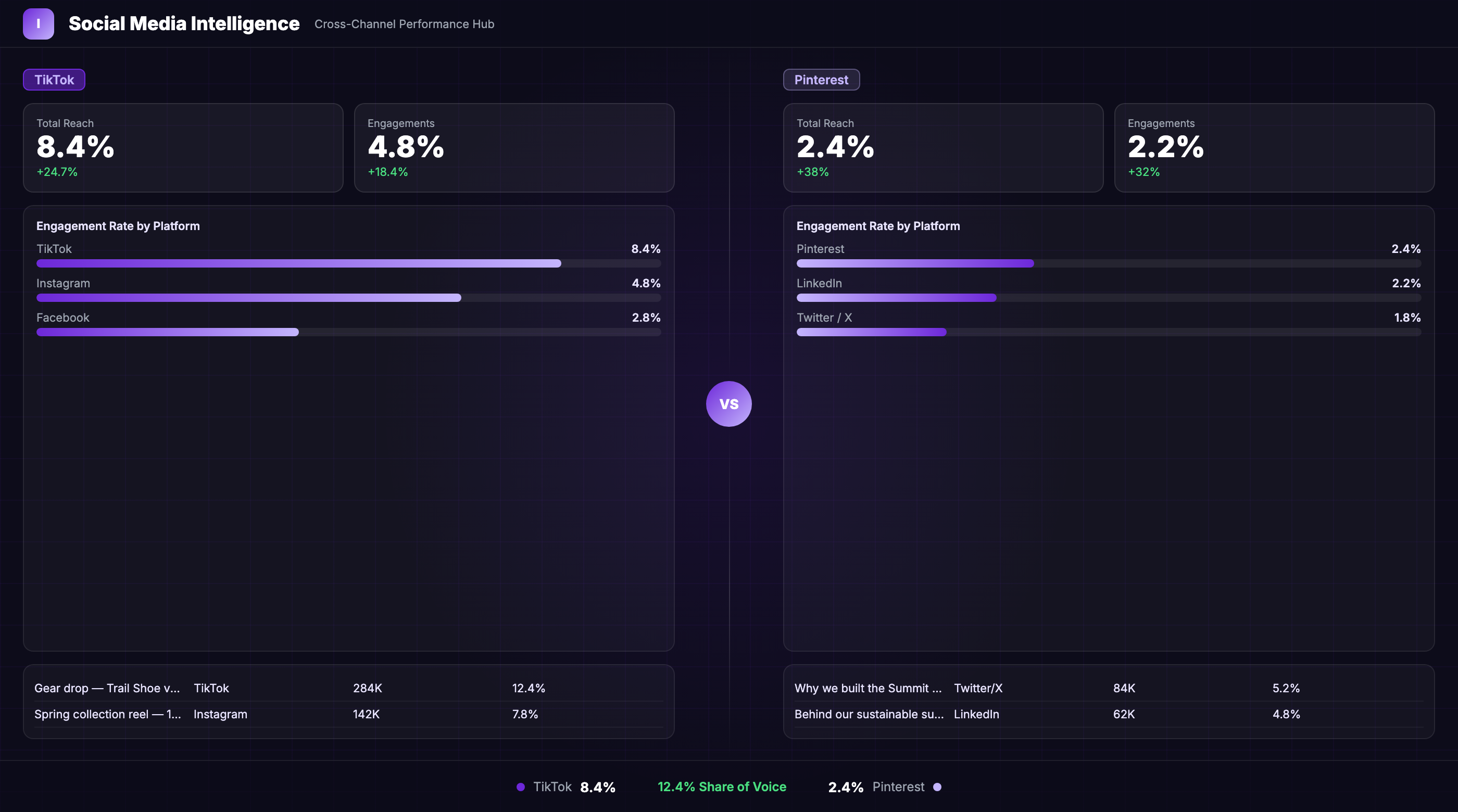
Task: Click the 7.8% engagement cell
Action: point(525,715)
